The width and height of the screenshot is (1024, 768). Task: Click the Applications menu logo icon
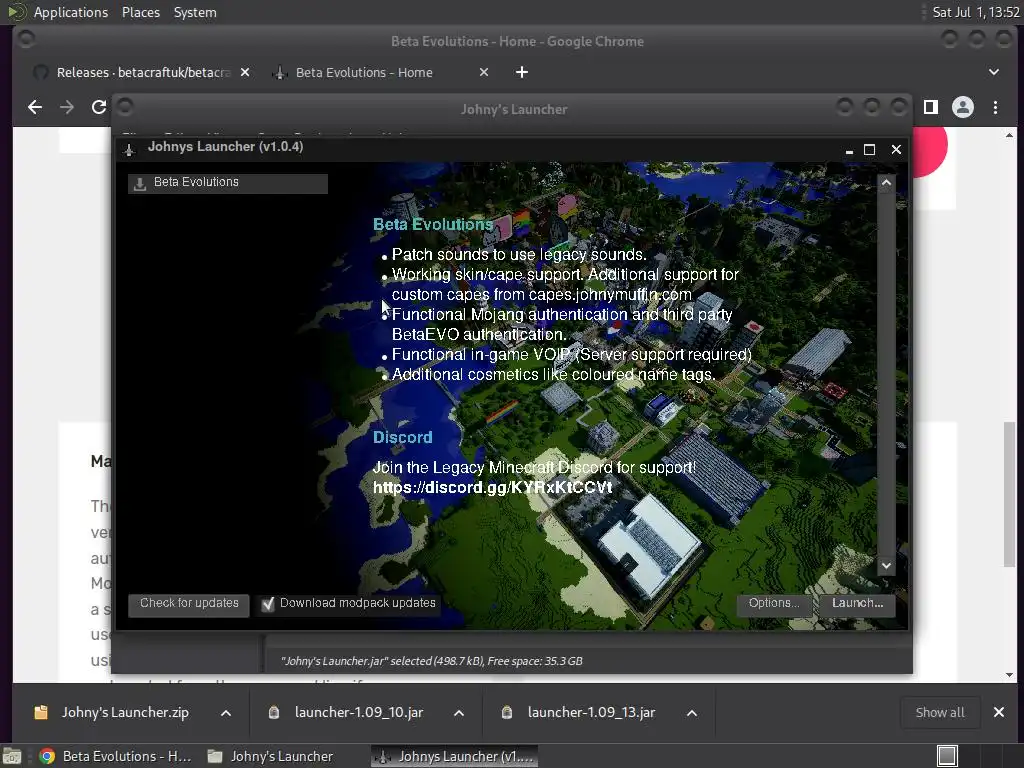(x=16, y=12)
